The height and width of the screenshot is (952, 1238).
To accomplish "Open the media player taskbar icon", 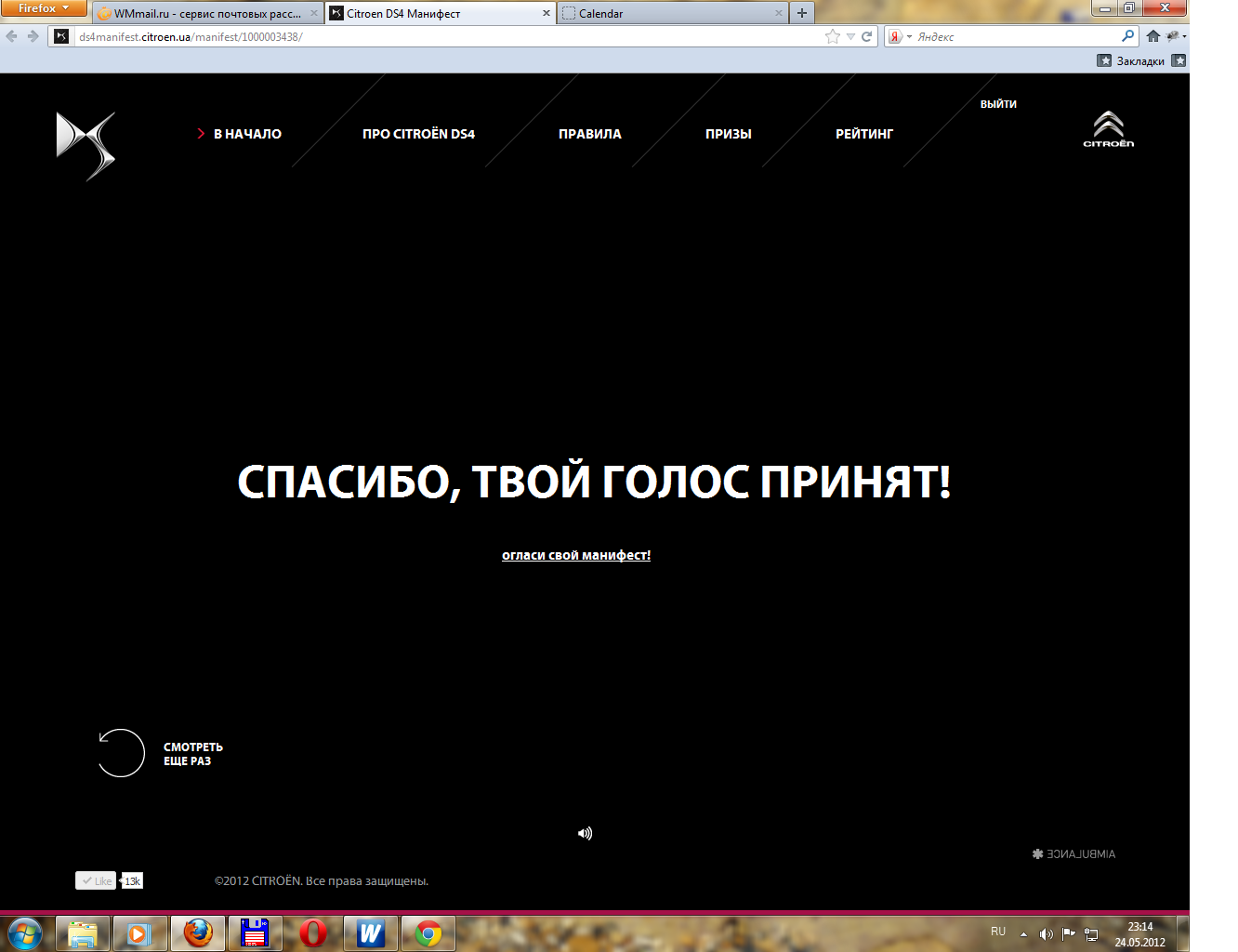I will 139,933.
